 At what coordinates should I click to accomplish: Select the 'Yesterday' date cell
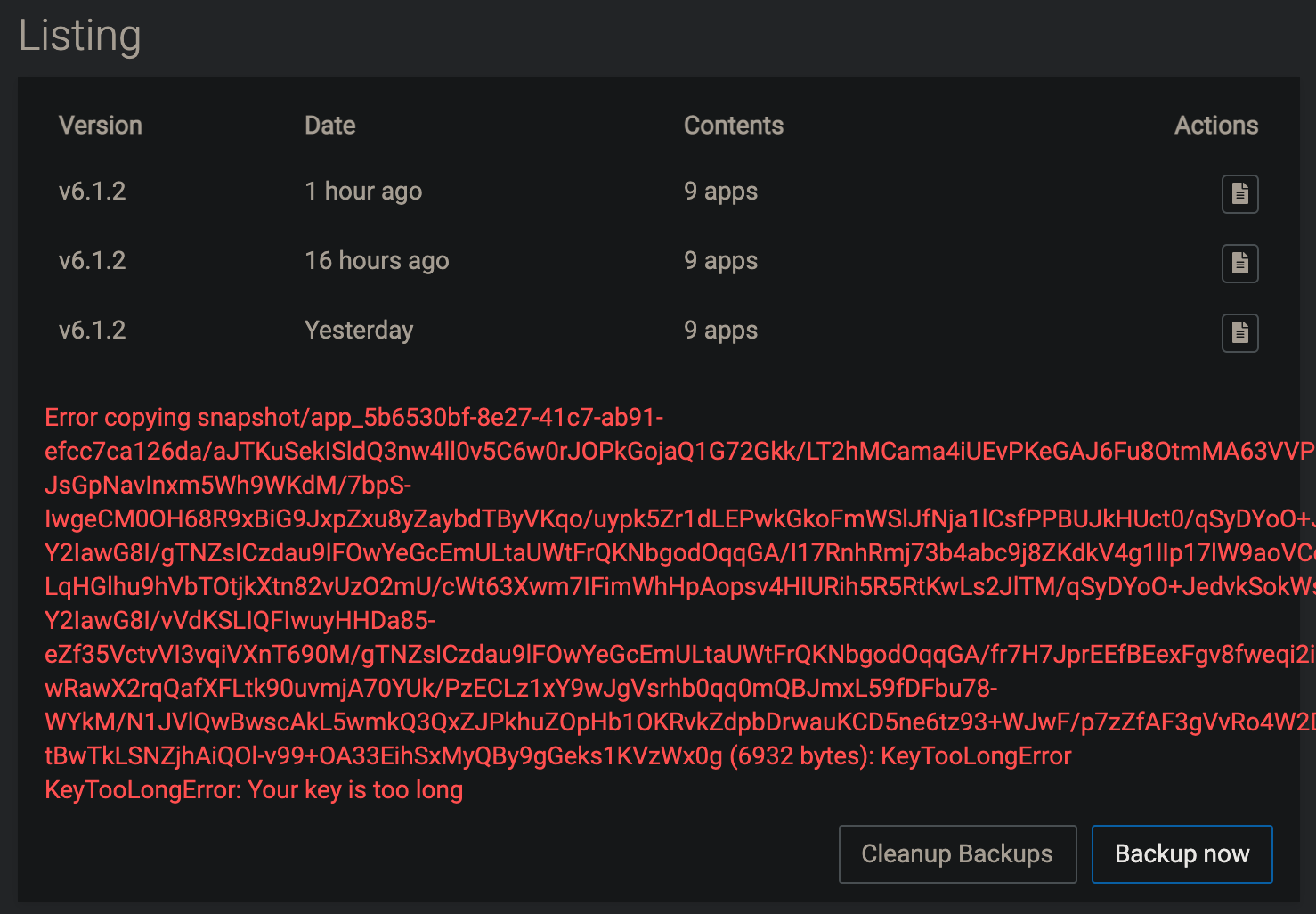(359, 331)
